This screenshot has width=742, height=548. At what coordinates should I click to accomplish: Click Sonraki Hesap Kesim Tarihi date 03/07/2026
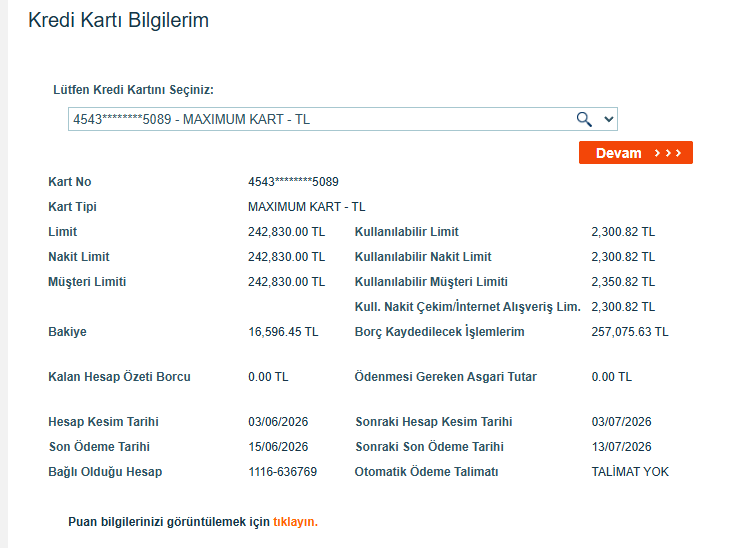pos(621,422)
